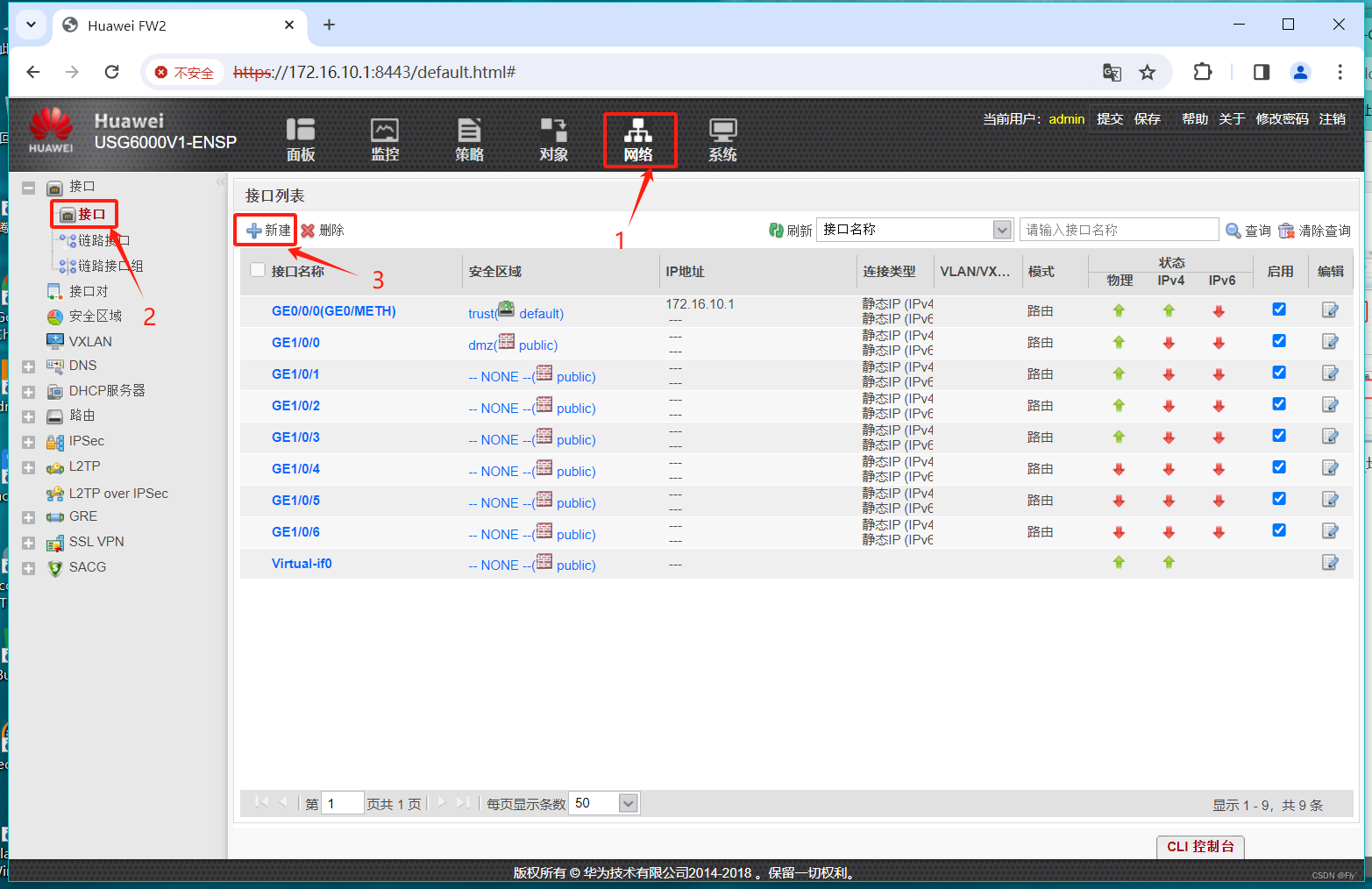Toggle 启用 checkbox for GE1/0/0

click(1279, 340)
